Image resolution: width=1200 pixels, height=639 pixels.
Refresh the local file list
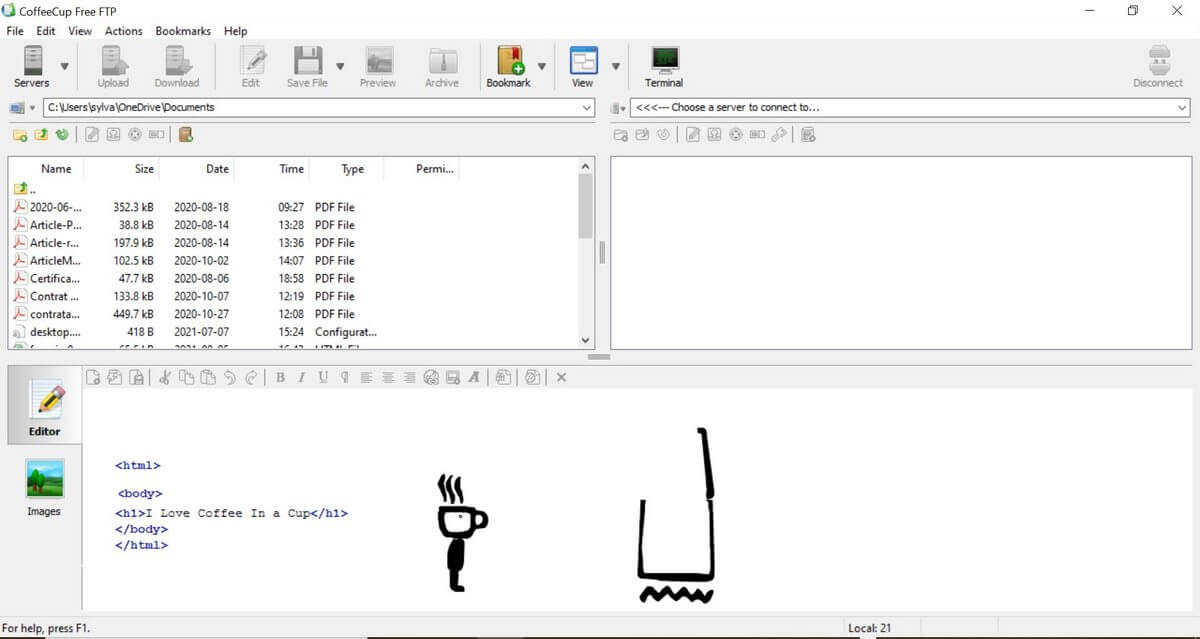63,134
